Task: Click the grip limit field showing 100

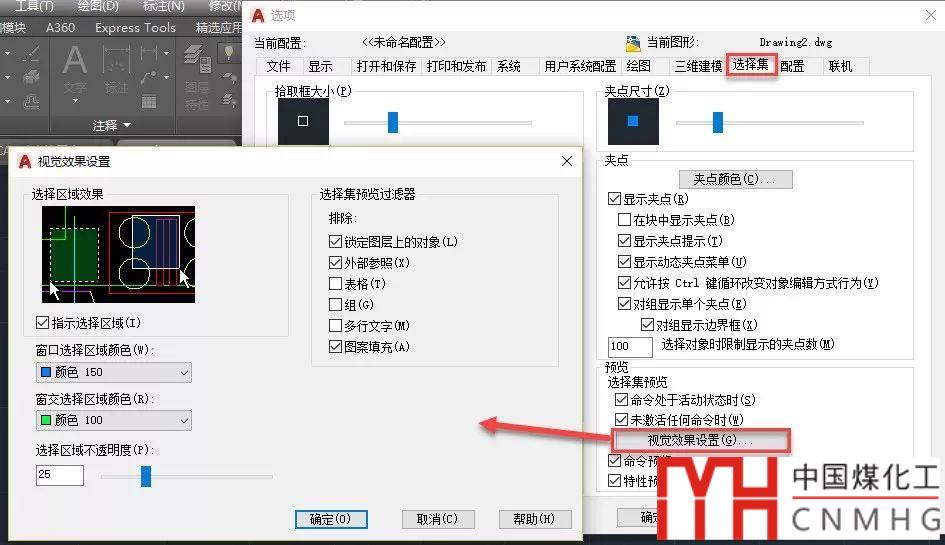Action: [x=630, y=347]
